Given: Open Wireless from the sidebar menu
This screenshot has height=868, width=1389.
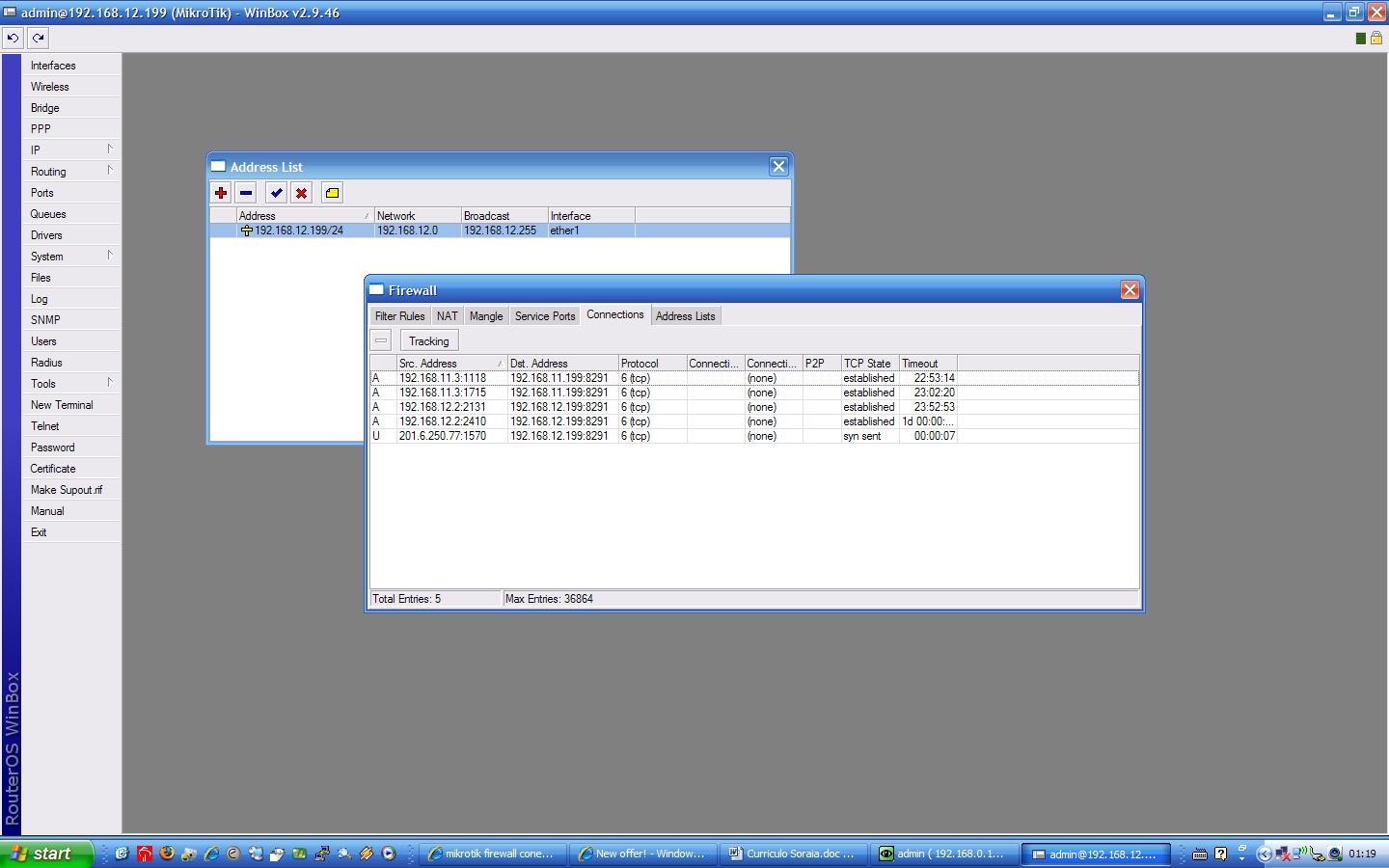Looking at the screenshot, I should 71,86.
